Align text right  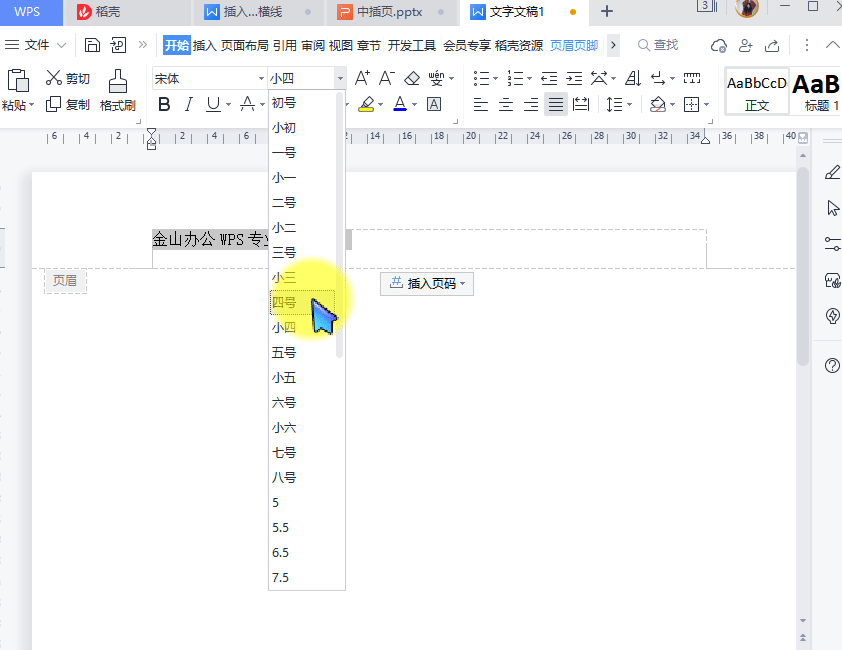pyautogui.click(x=531, y=104)
